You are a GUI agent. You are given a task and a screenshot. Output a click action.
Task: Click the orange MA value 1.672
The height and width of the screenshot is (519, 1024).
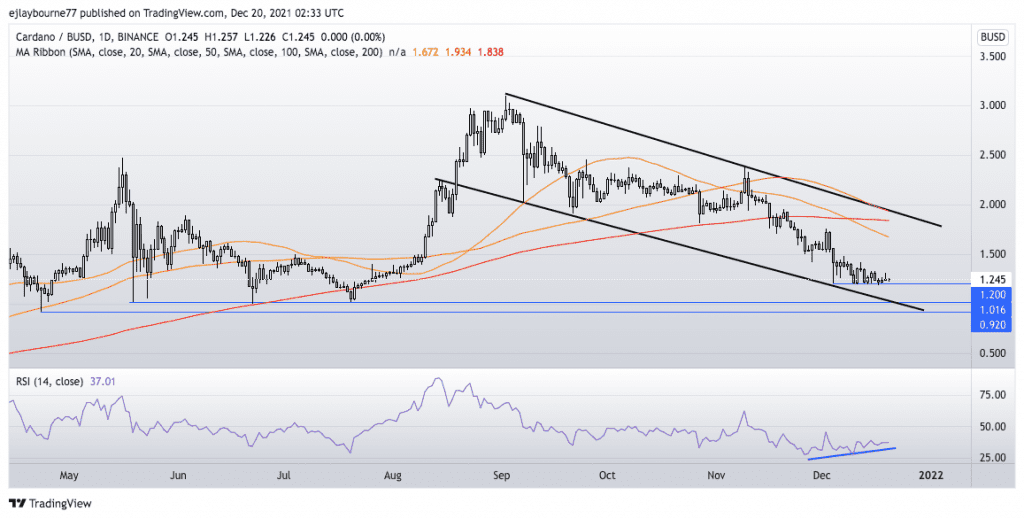pos(425,52)
